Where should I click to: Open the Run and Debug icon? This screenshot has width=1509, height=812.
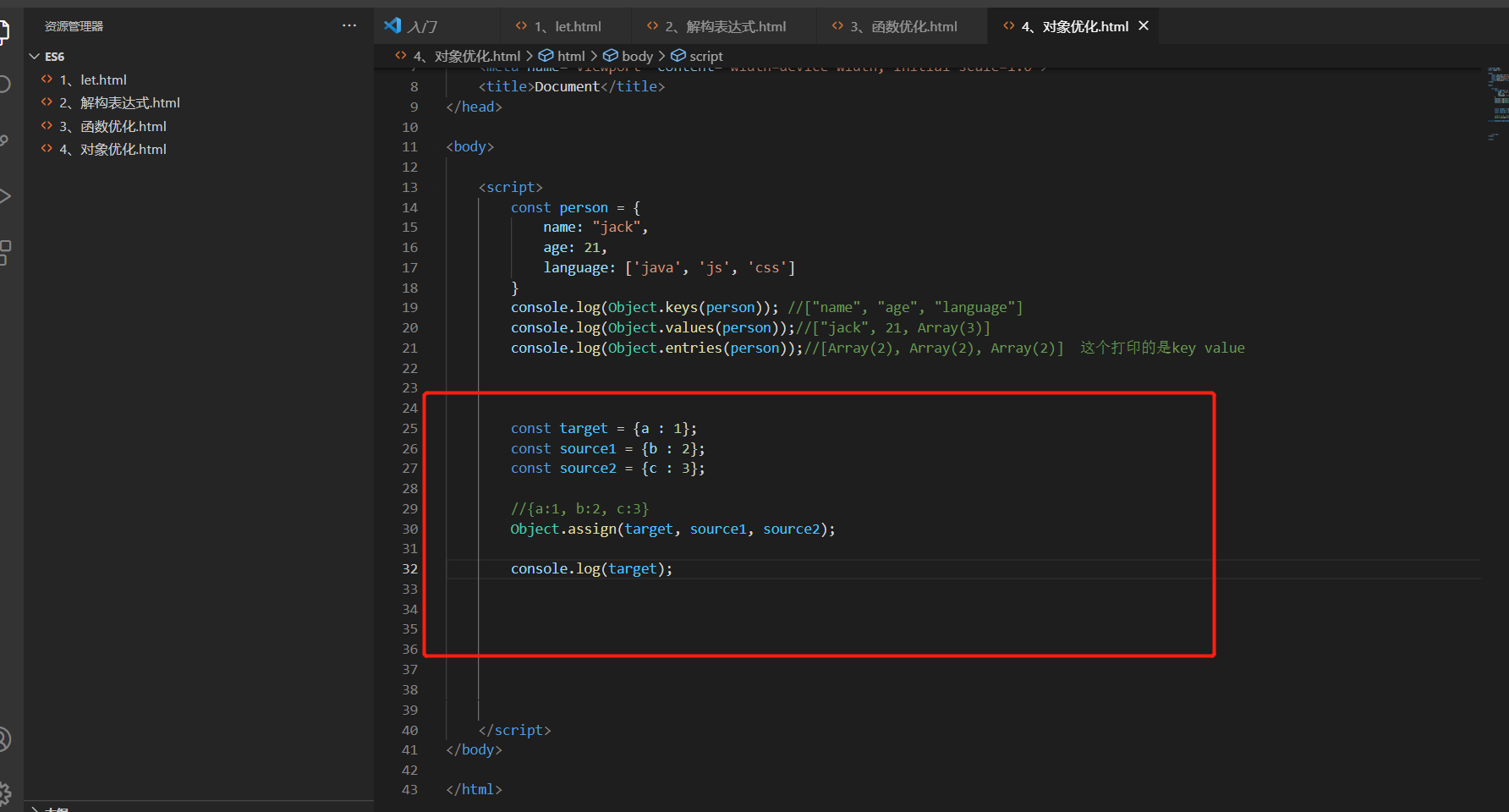tap(3, 196)
